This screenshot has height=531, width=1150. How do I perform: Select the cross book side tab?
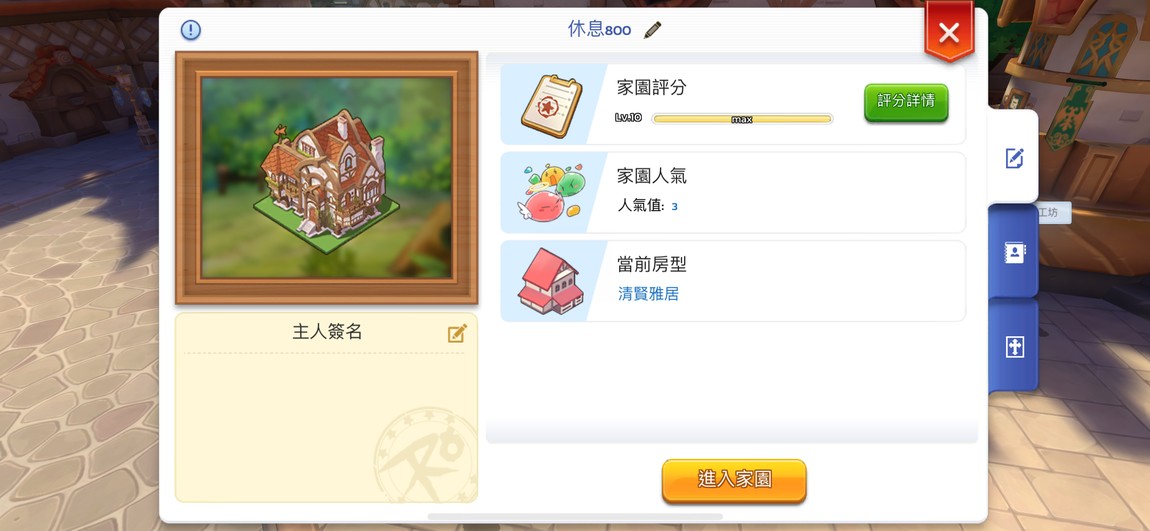pyautogui.click(x=1014, y=347)
